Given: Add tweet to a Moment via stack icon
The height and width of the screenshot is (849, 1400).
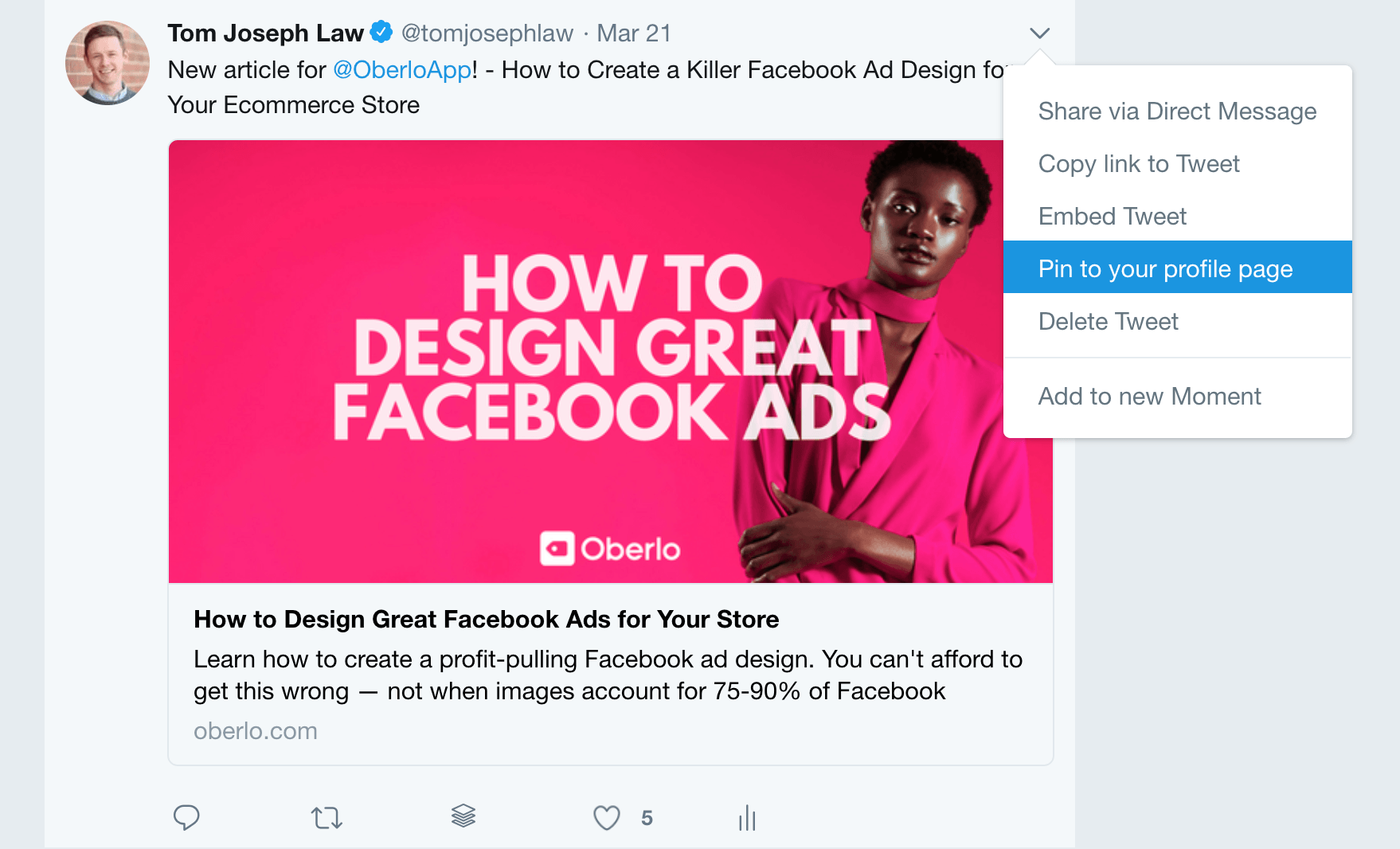Looking at the screenshot, I should pyautogui.click(x=464, y=816).
